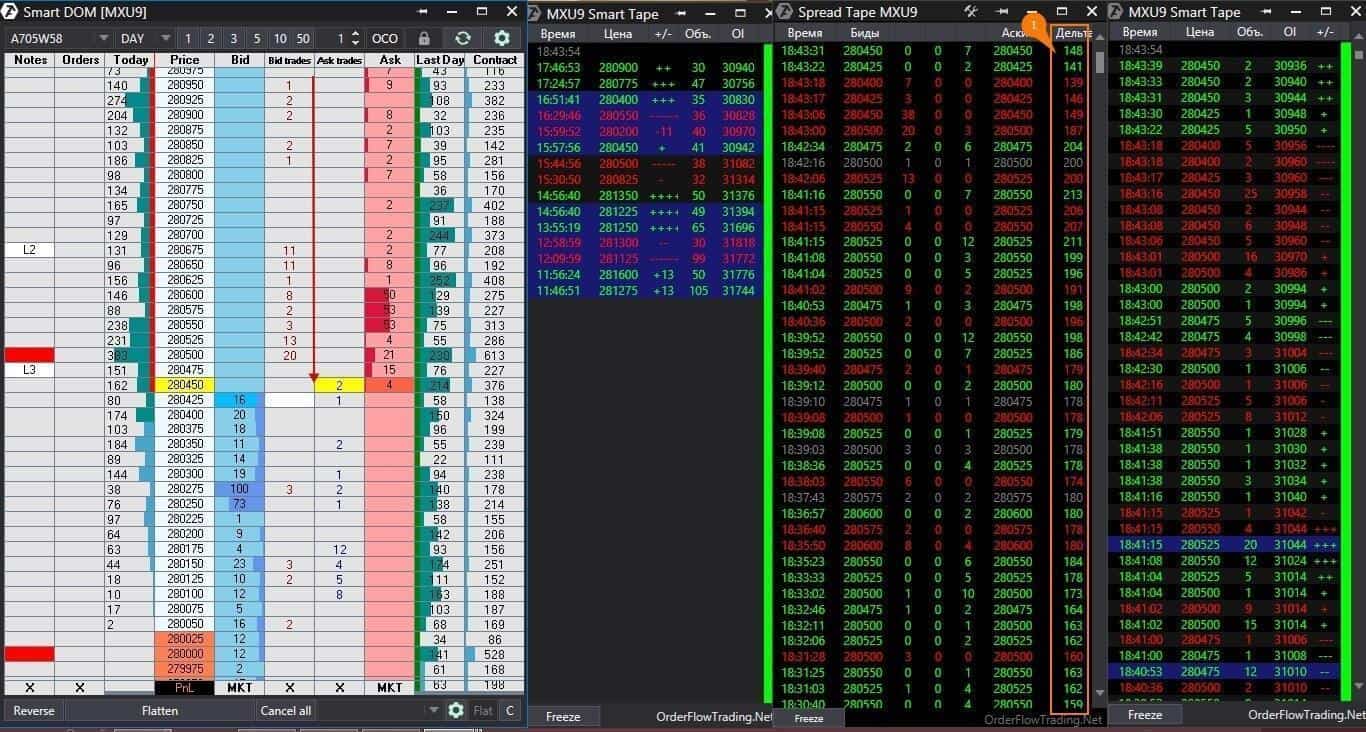Click the refresh icon in Smart DOM toolbar
This screenshot has width=1366, height=732.
tap(462, 38)
